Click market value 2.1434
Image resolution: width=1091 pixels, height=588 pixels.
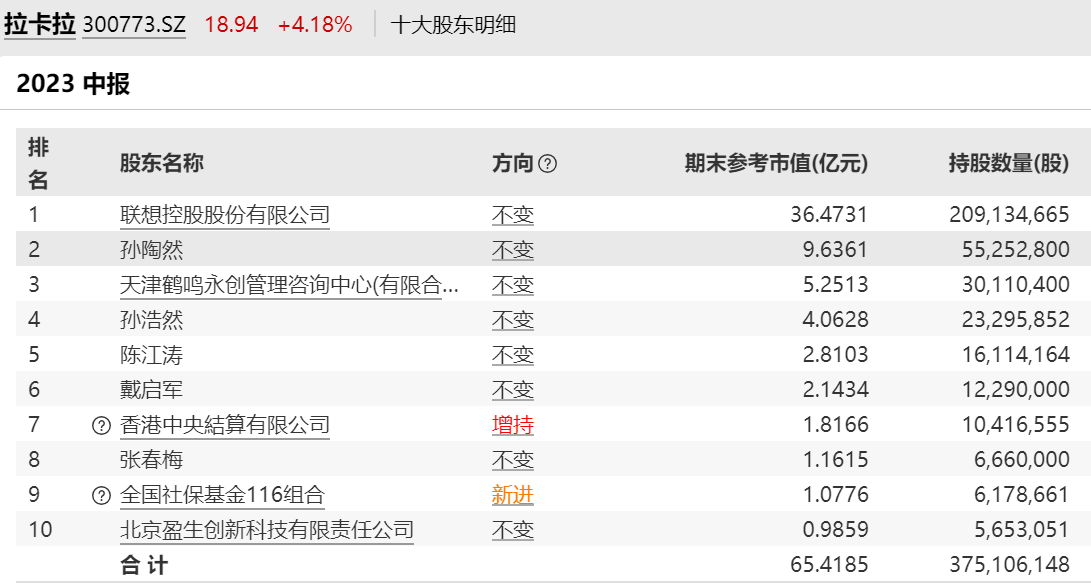[835, 389]
